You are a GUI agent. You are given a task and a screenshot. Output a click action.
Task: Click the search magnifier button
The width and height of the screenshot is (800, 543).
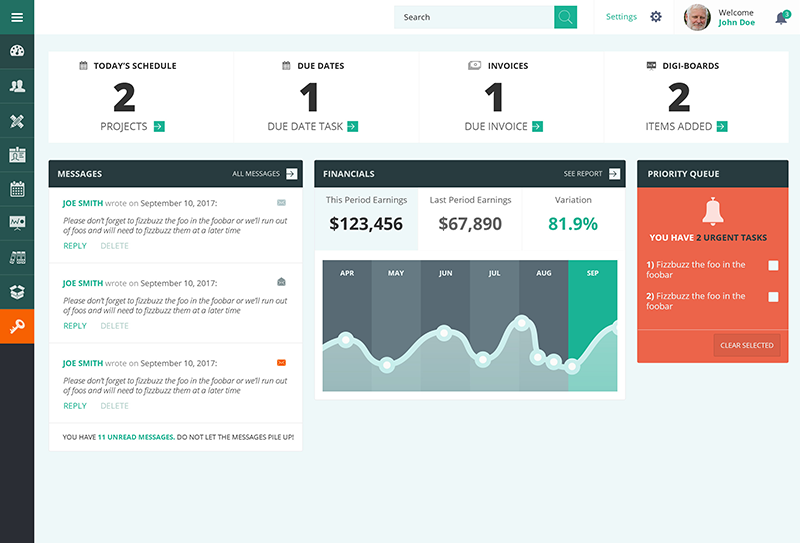point(566,17)
